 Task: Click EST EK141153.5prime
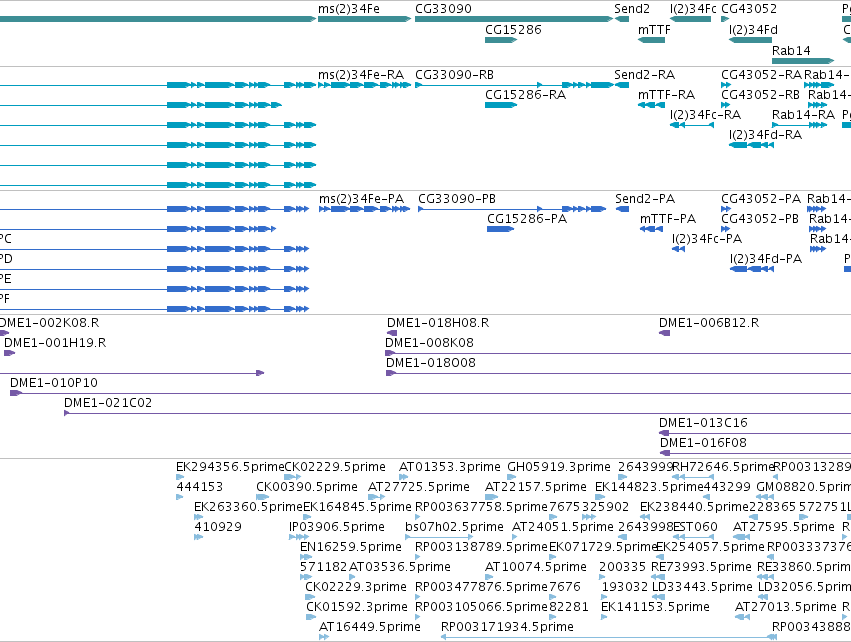[606, 617]
